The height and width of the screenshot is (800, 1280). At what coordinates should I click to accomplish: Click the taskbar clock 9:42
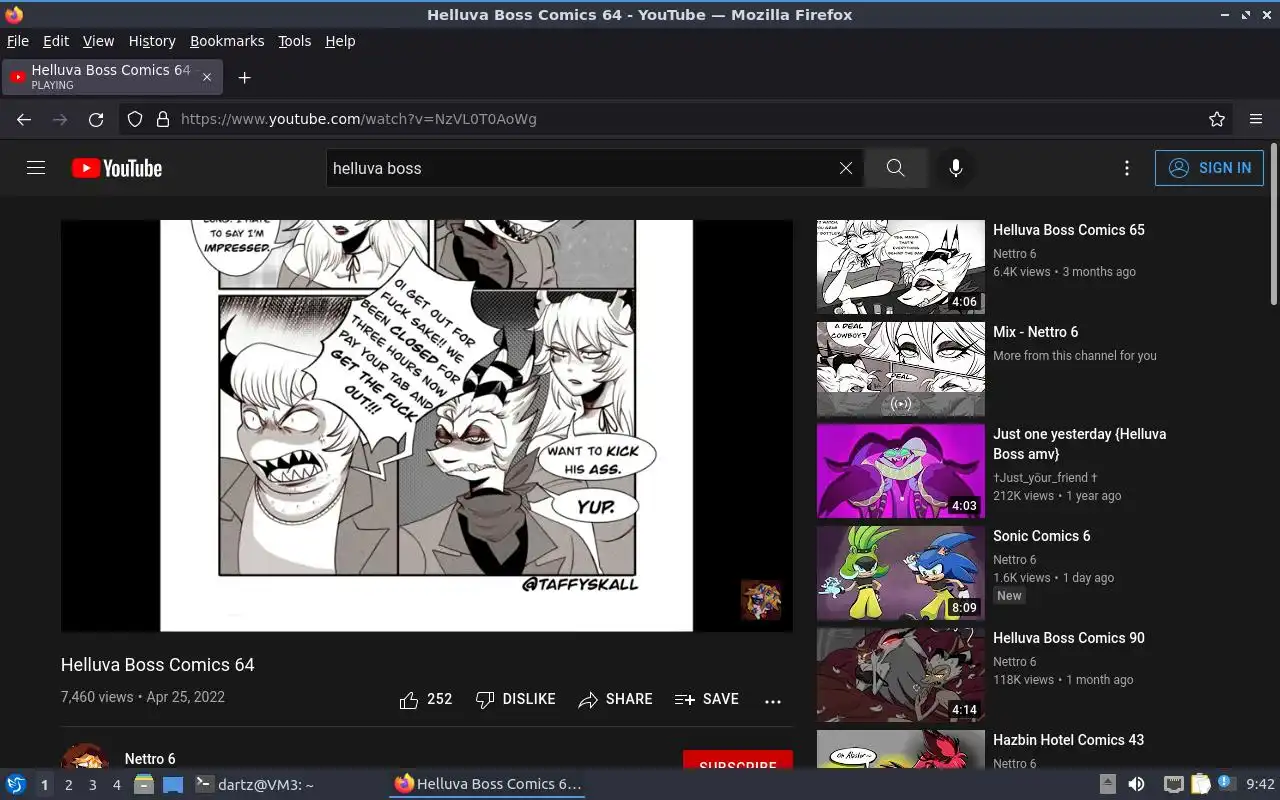[1261, 785]
